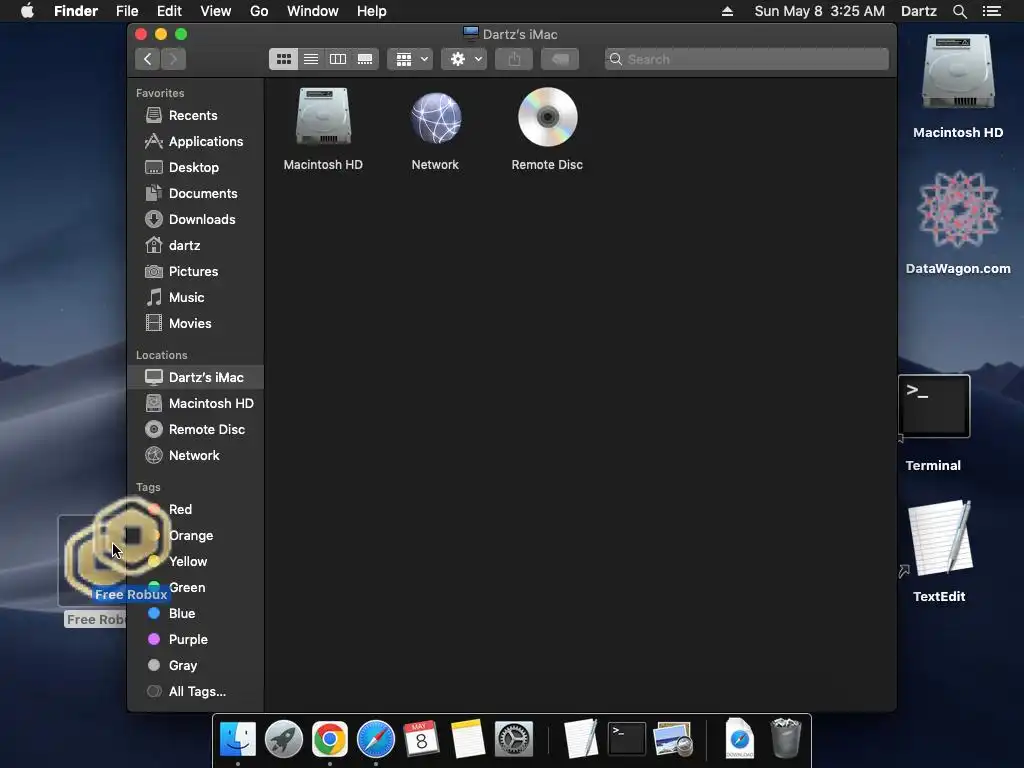Open Documents in the sidebar
This screenshot has height=768, width=1024.
196,194
